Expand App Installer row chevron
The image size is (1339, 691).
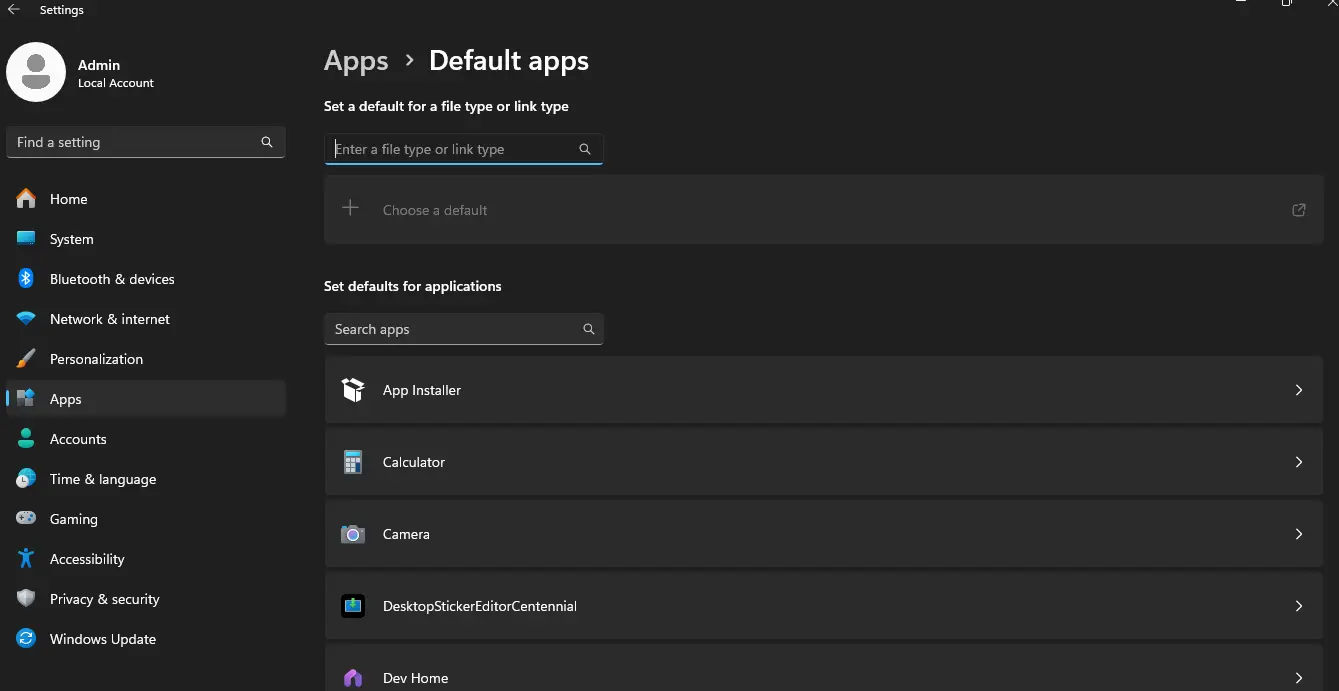tap(1299, 390)
